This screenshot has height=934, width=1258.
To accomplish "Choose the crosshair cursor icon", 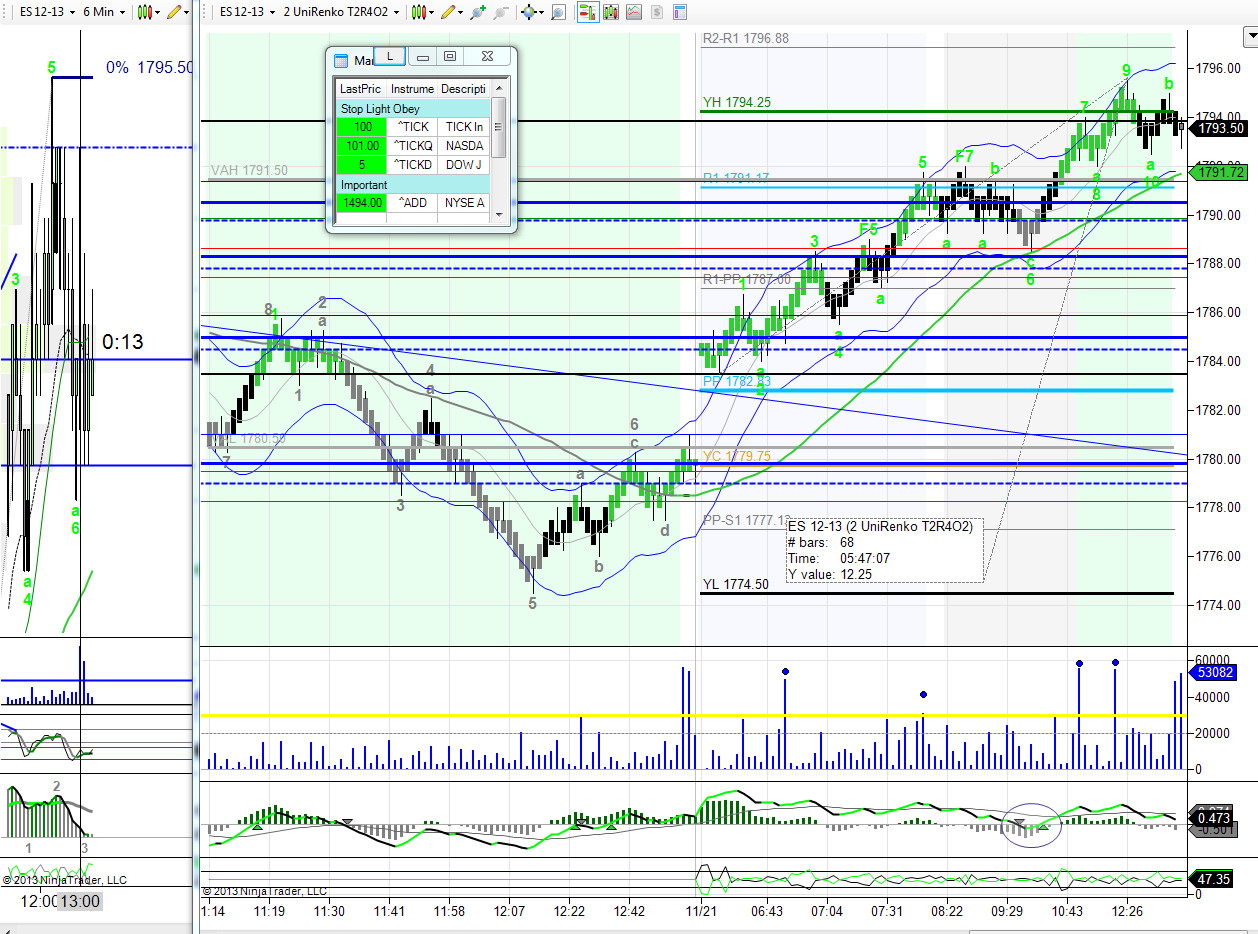I will tap(527, 12).
